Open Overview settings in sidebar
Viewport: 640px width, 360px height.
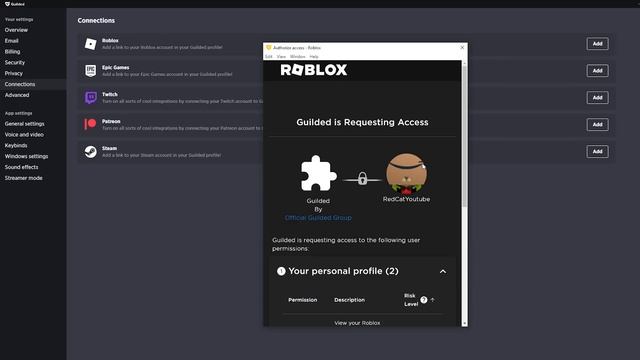click(16, 30)
